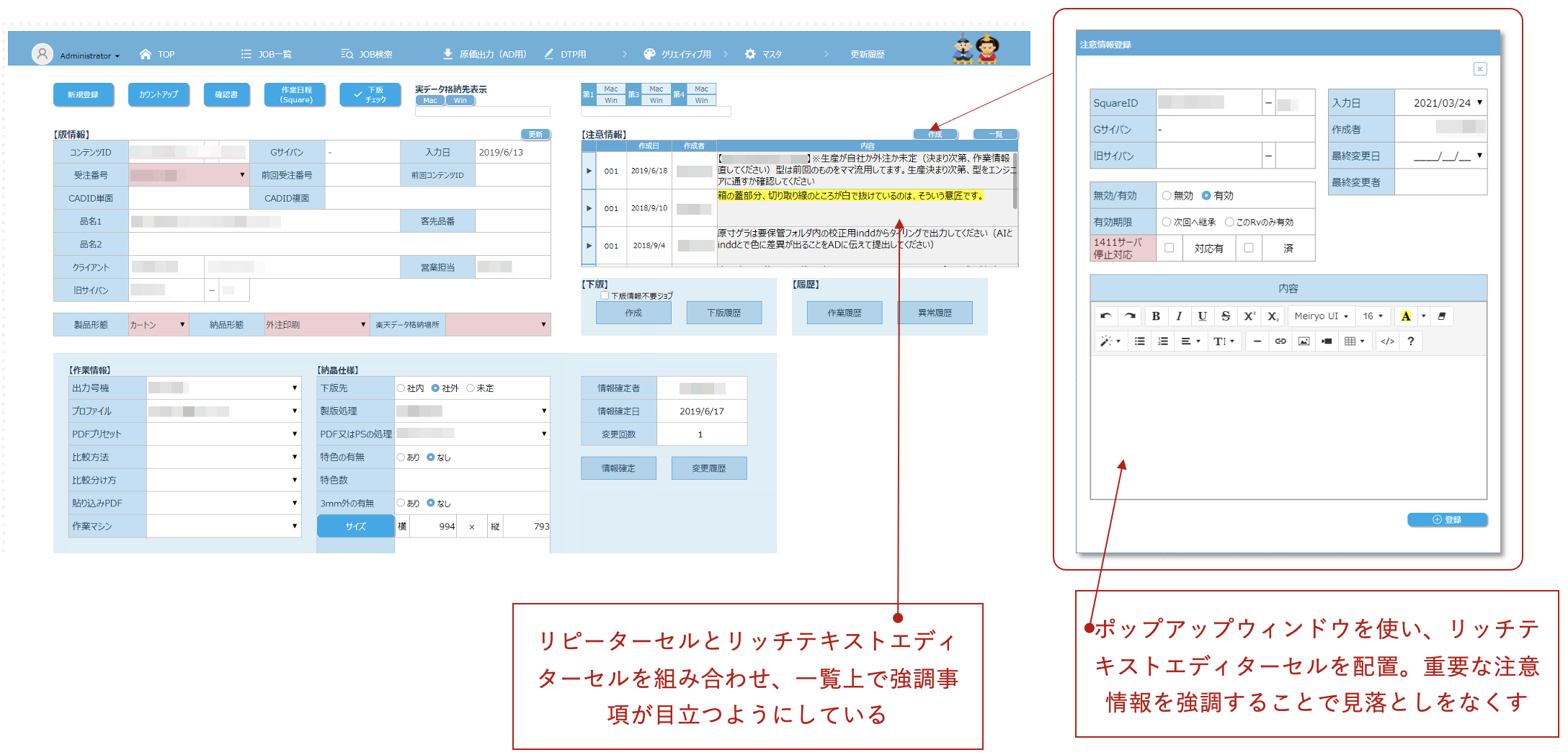The height and width of the screenshot is (755, 1568).
Task: Insert a hyperlink with the link icon
Action: (1280, 341)
